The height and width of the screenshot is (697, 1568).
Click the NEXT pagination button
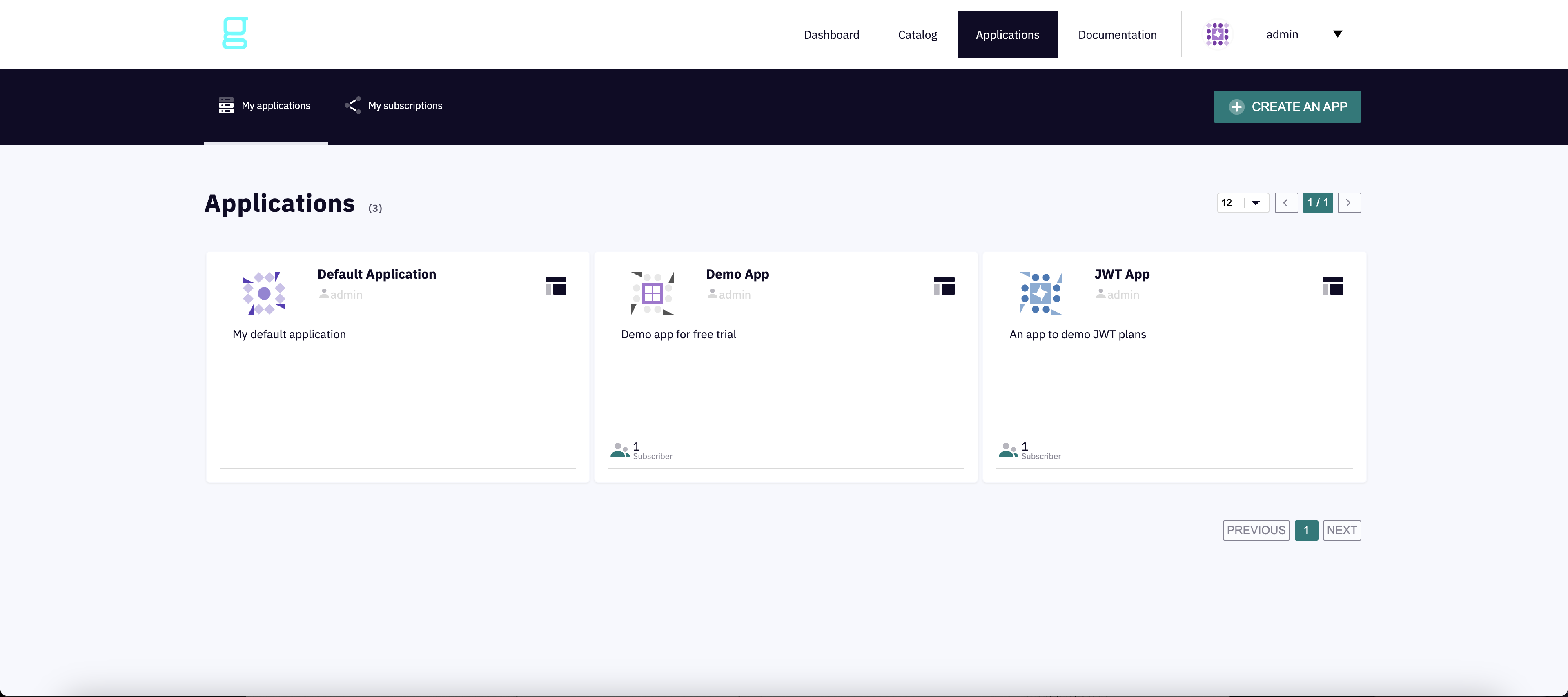click(x=1341, y=531)
